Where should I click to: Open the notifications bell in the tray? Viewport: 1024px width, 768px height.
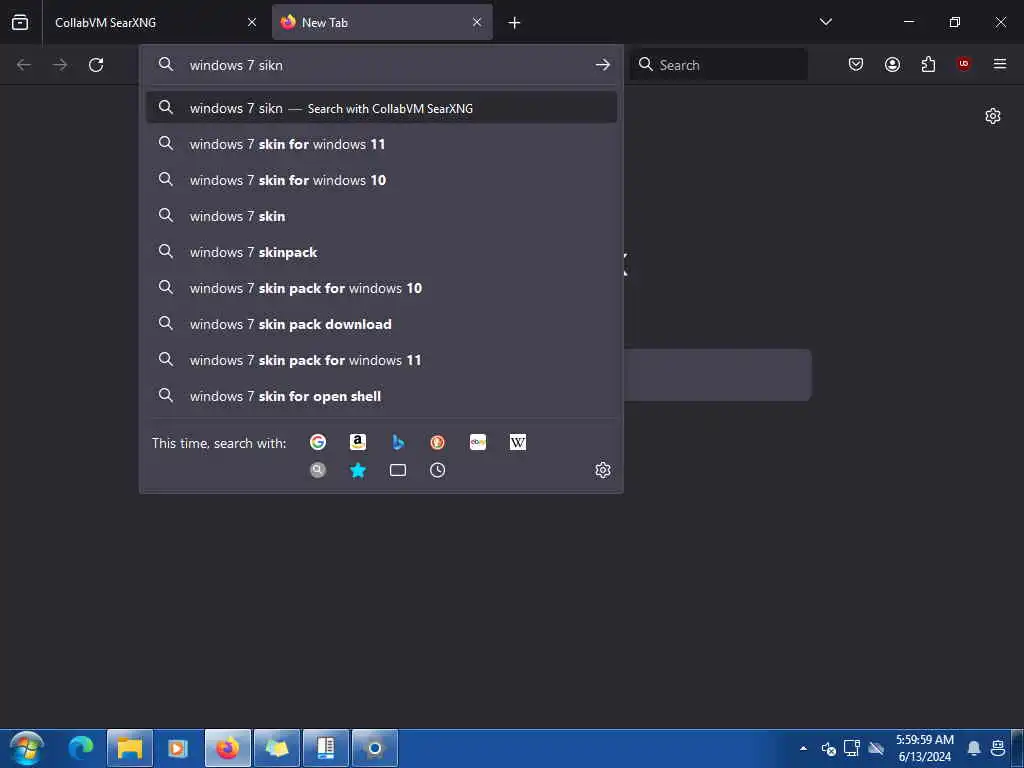(974, 748)
